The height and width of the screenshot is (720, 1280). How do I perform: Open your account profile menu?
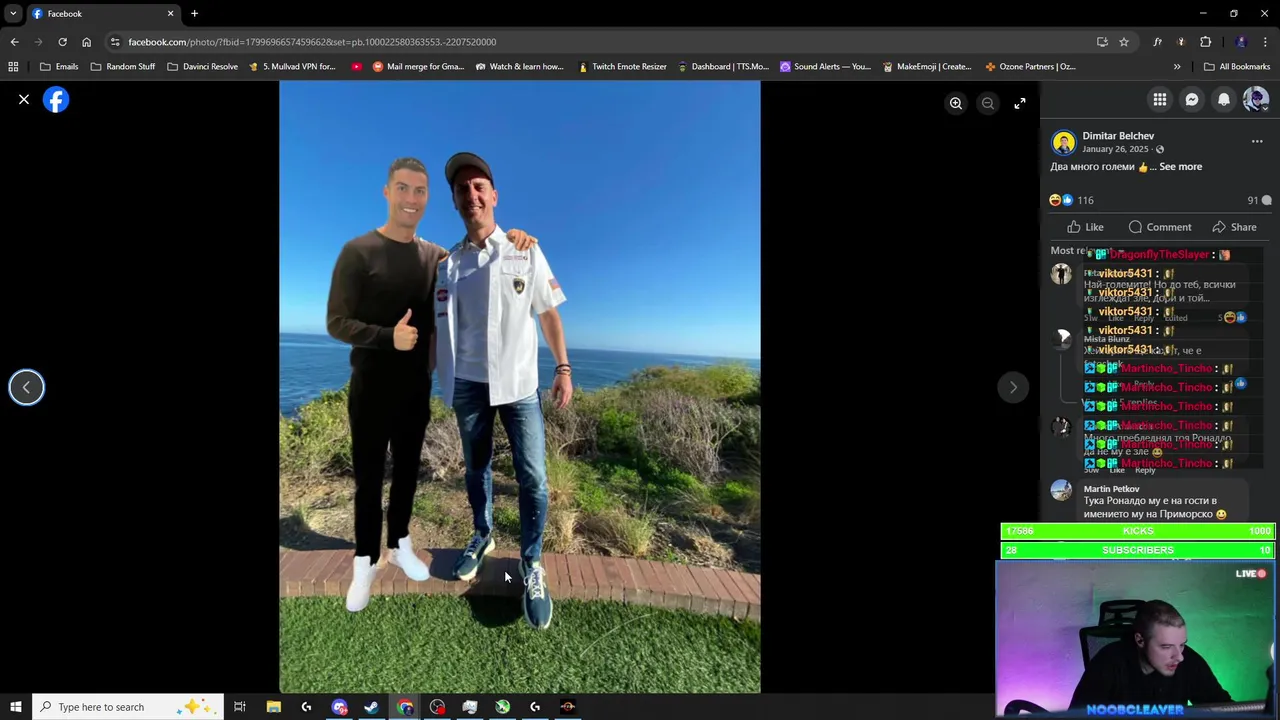pyautogui.click(x=1256, y=99)
